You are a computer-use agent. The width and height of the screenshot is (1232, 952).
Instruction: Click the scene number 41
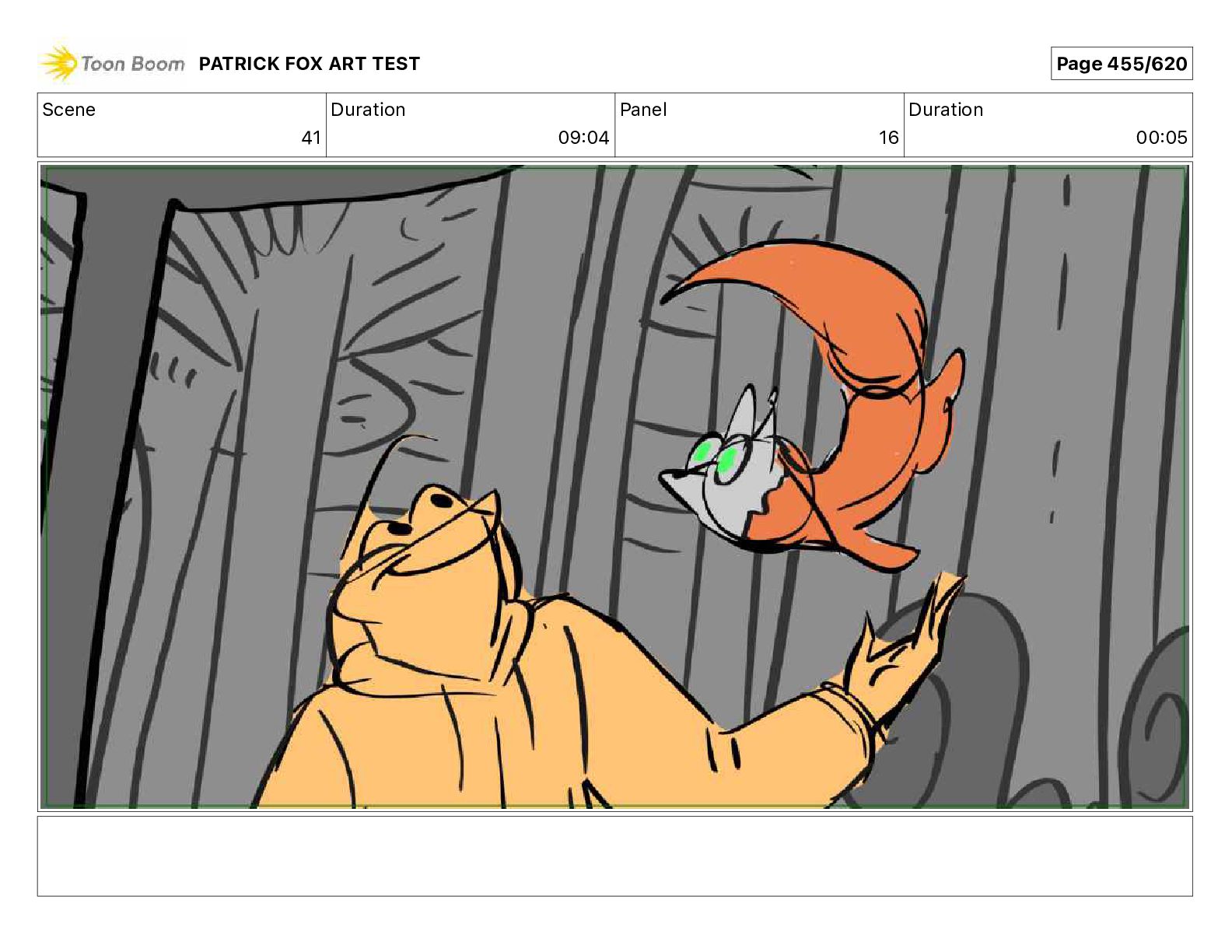coord(310,138)
